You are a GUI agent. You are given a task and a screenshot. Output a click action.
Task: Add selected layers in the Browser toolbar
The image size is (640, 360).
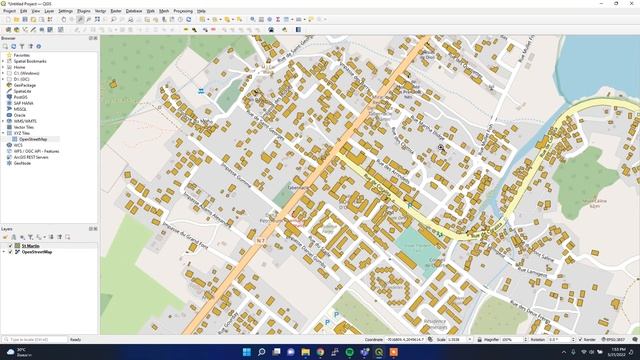[5, 47]
